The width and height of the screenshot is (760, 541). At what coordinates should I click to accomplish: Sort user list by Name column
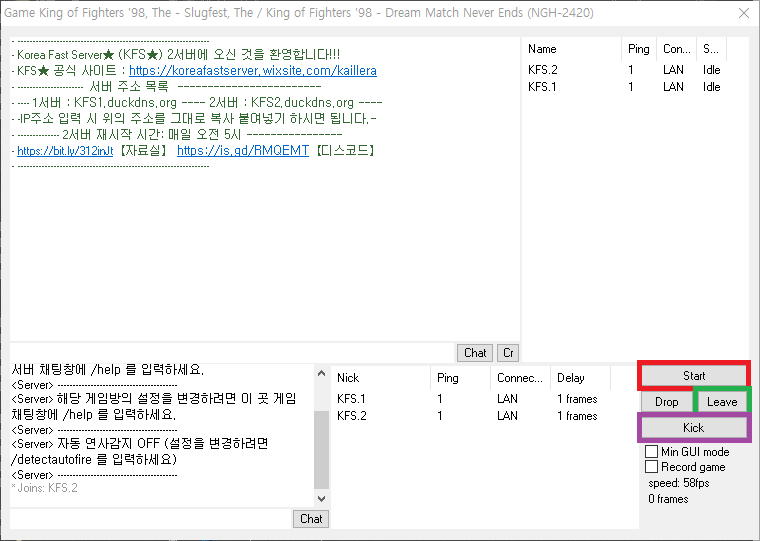pyautogui.click(x=572, y=49)
